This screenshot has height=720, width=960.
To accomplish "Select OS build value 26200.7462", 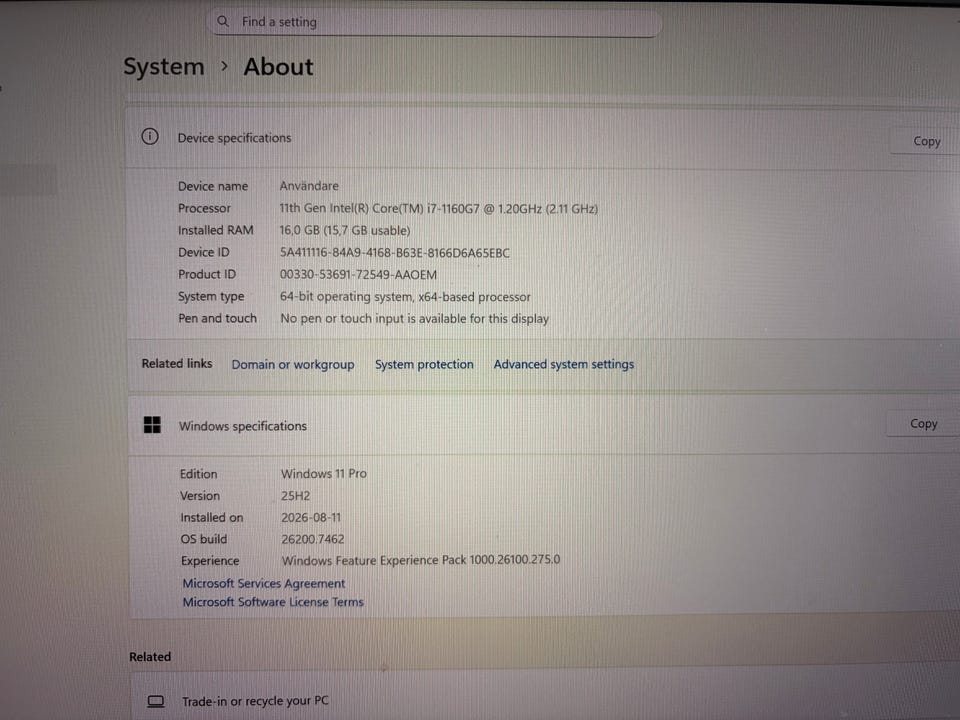I will (313, 539).
